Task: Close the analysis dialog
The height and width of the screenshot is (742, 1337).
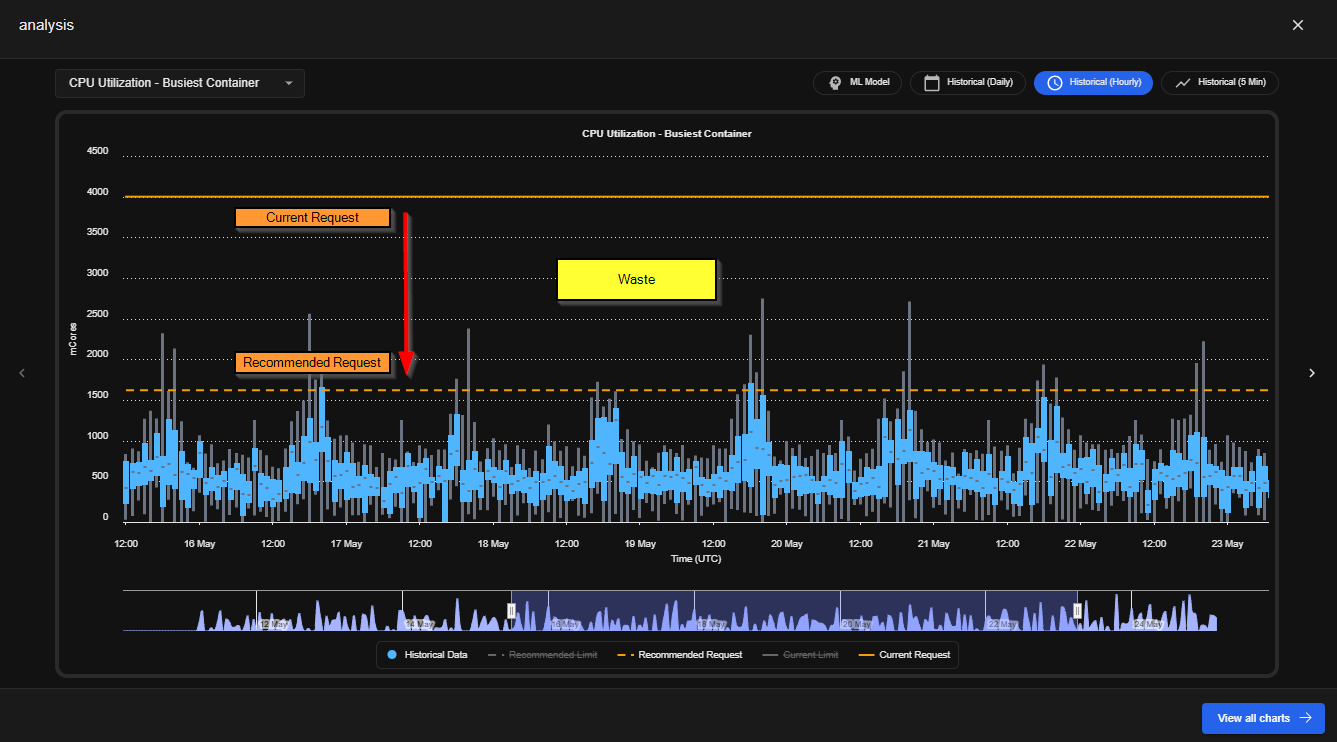Action: [x=1298, y=25]
